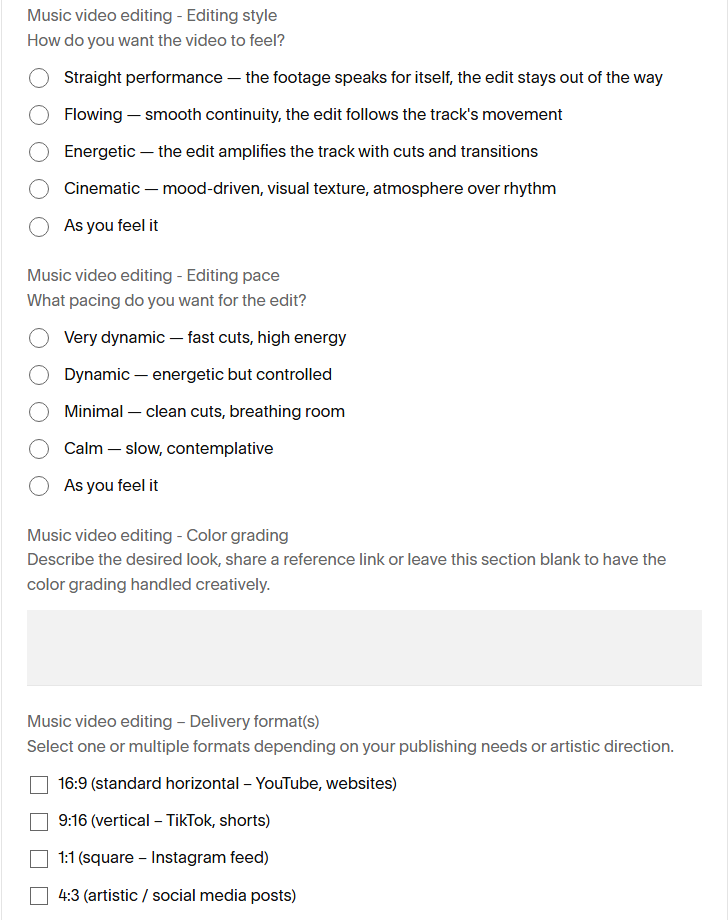Click the Color grading description text area

[364, 648]
